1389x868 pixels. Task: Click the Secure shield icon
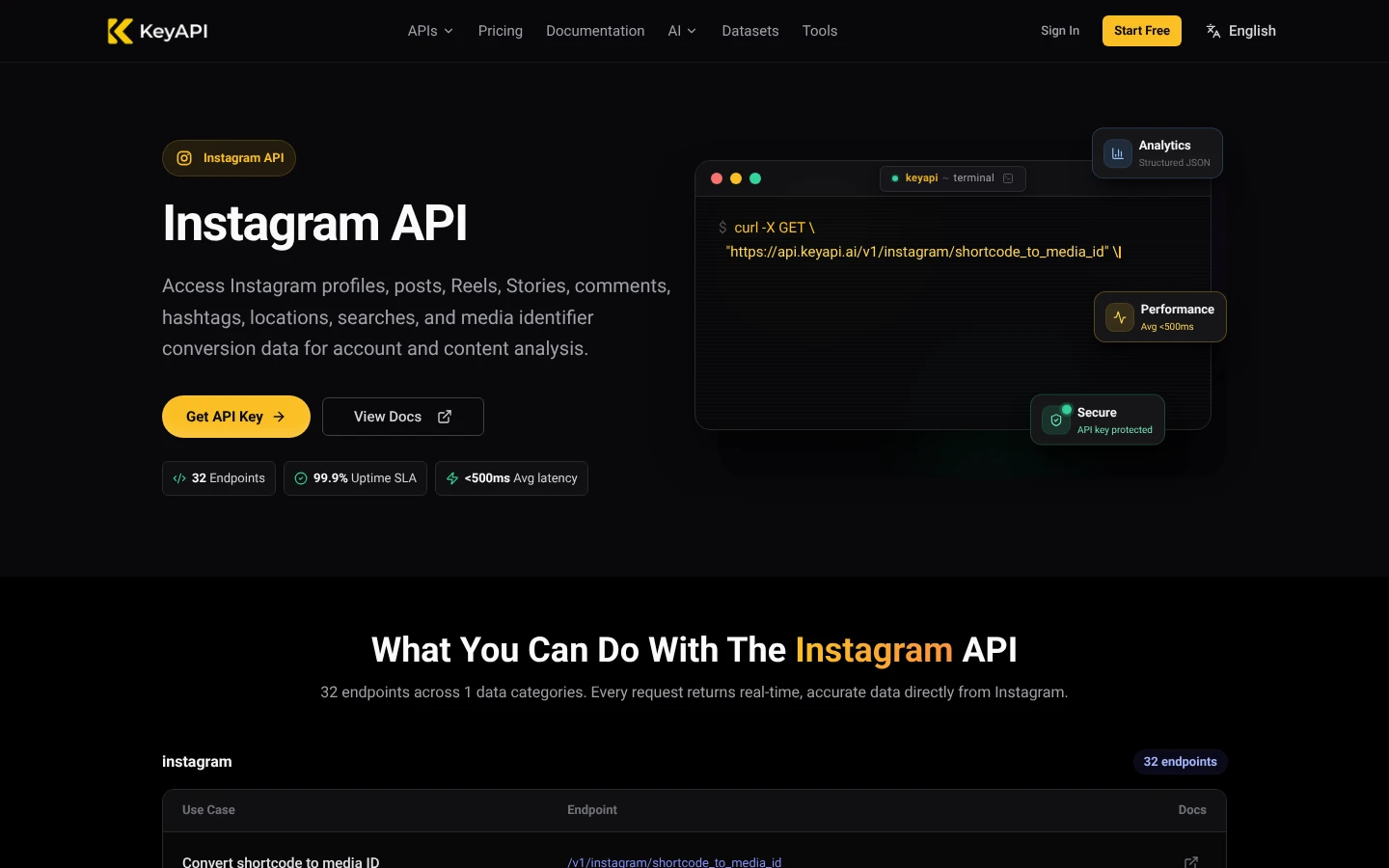coord(1056,420)
